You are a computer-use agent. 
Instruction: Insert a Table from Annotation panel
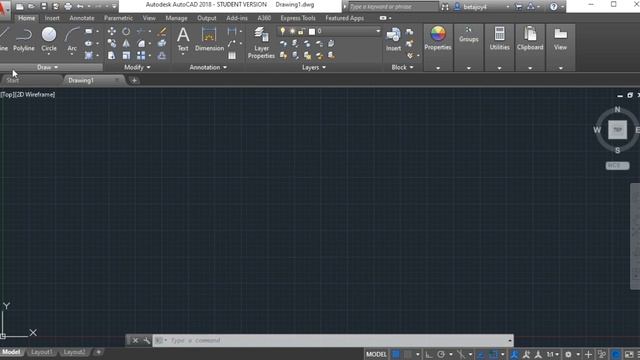pyautogui.click(x=232, y=56)
